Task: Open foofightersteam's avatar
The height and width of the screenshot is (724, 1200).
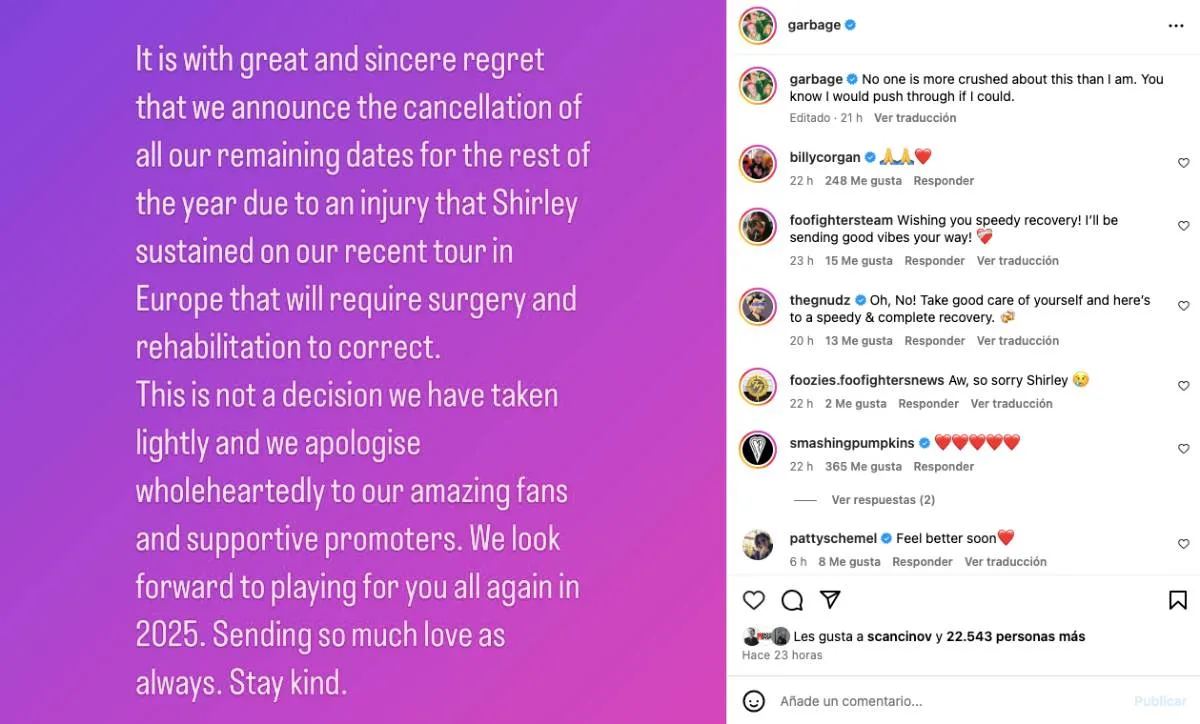Action: (x=758, y=227)
